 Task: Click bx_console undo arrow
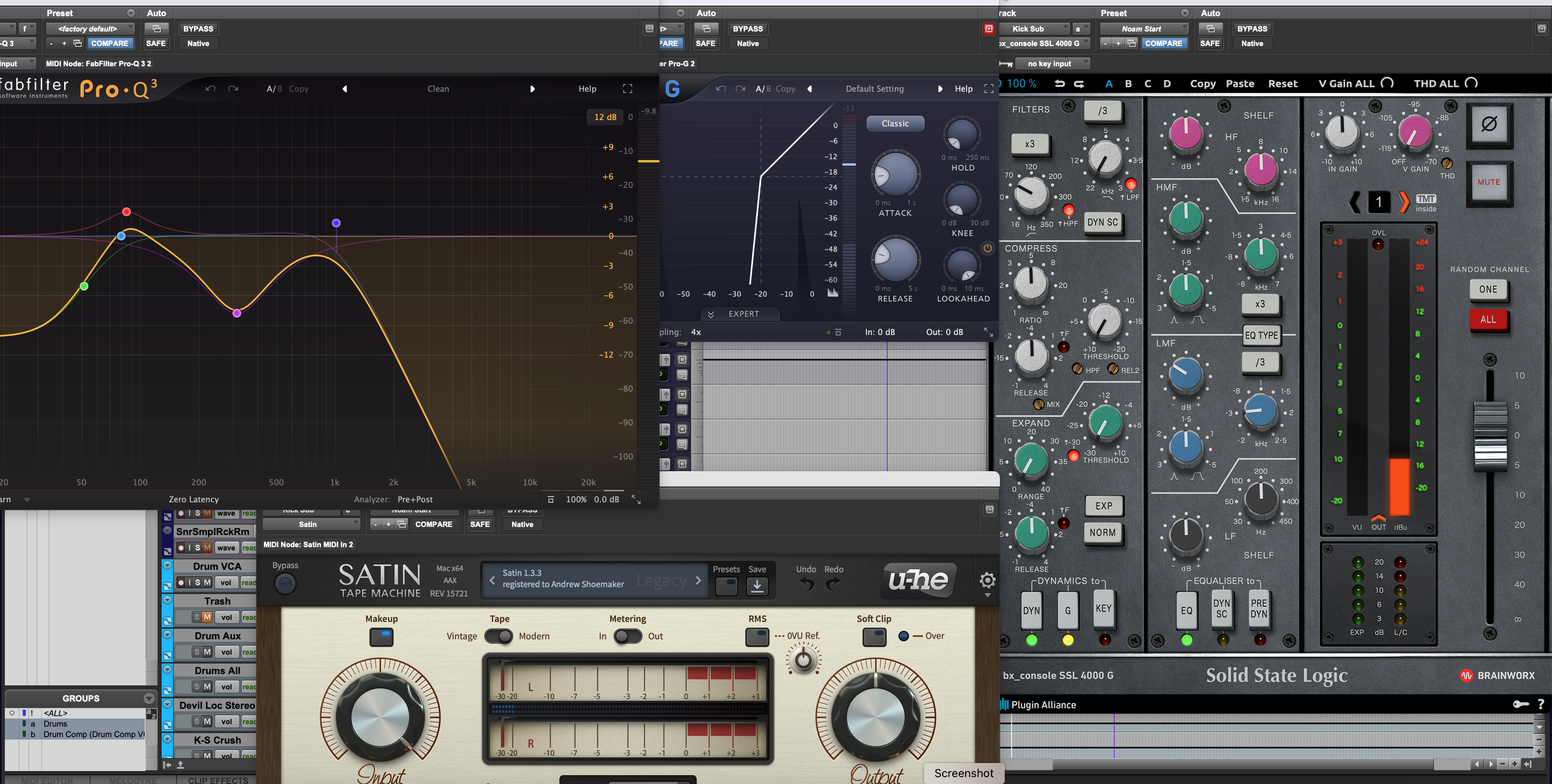(x=1060, y=84)
